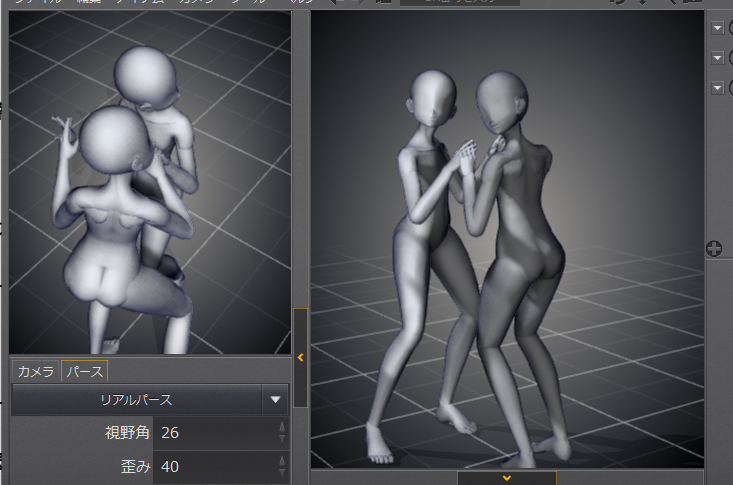Open the リアルパース perspective dropdown
The height and width of the screenshot is (485, 733).
[x=137, y=400]
